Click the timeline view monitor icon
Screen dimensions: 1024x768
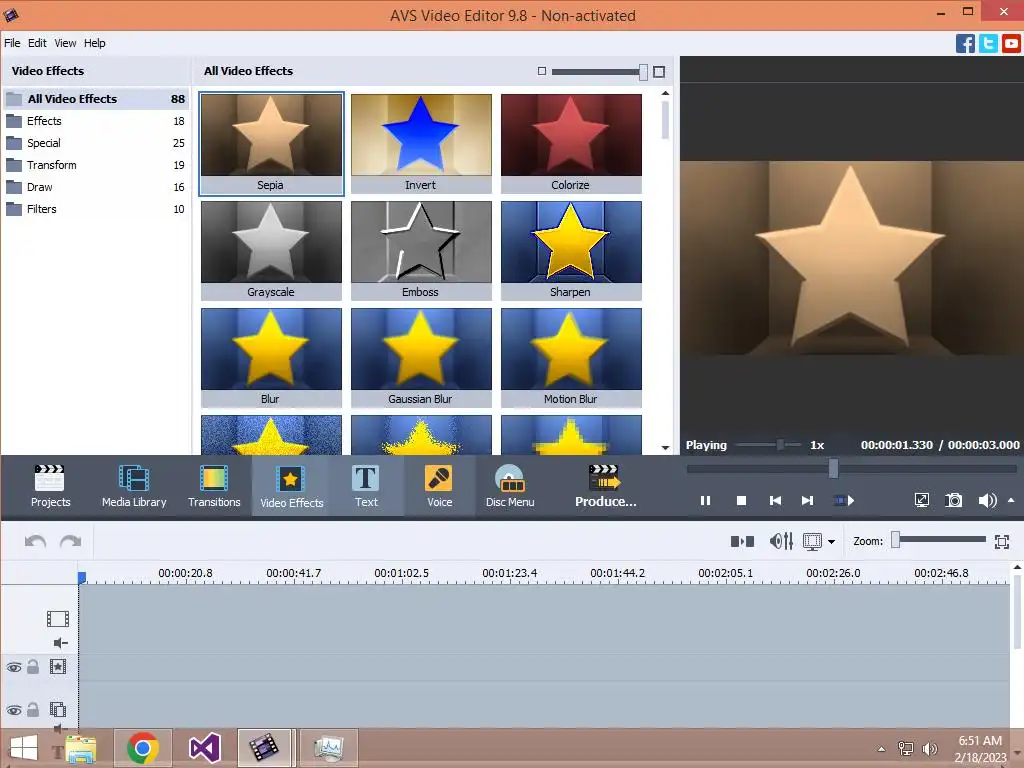tap(812, 541)
